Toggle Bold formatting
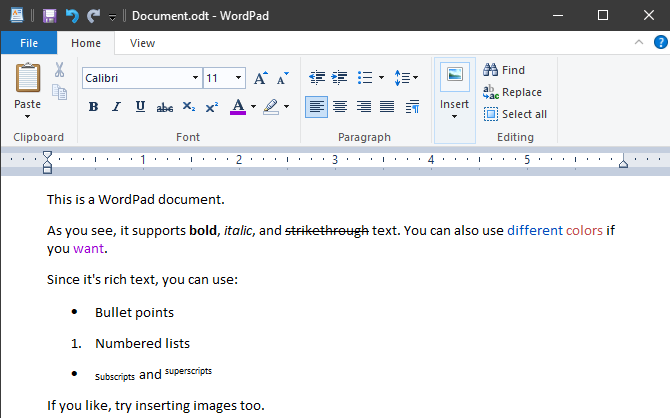The image size is (670, 418). click(x=93, y=107)
